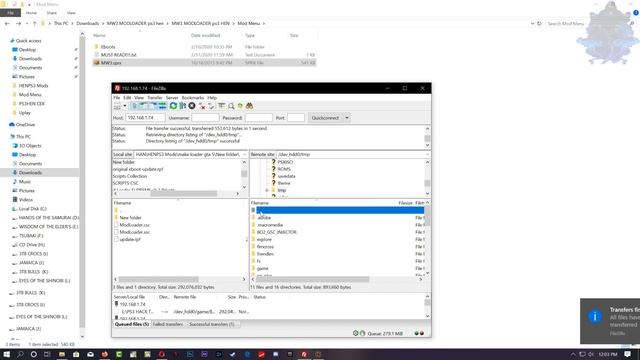Open the Server menu

[x=172, y=98]
